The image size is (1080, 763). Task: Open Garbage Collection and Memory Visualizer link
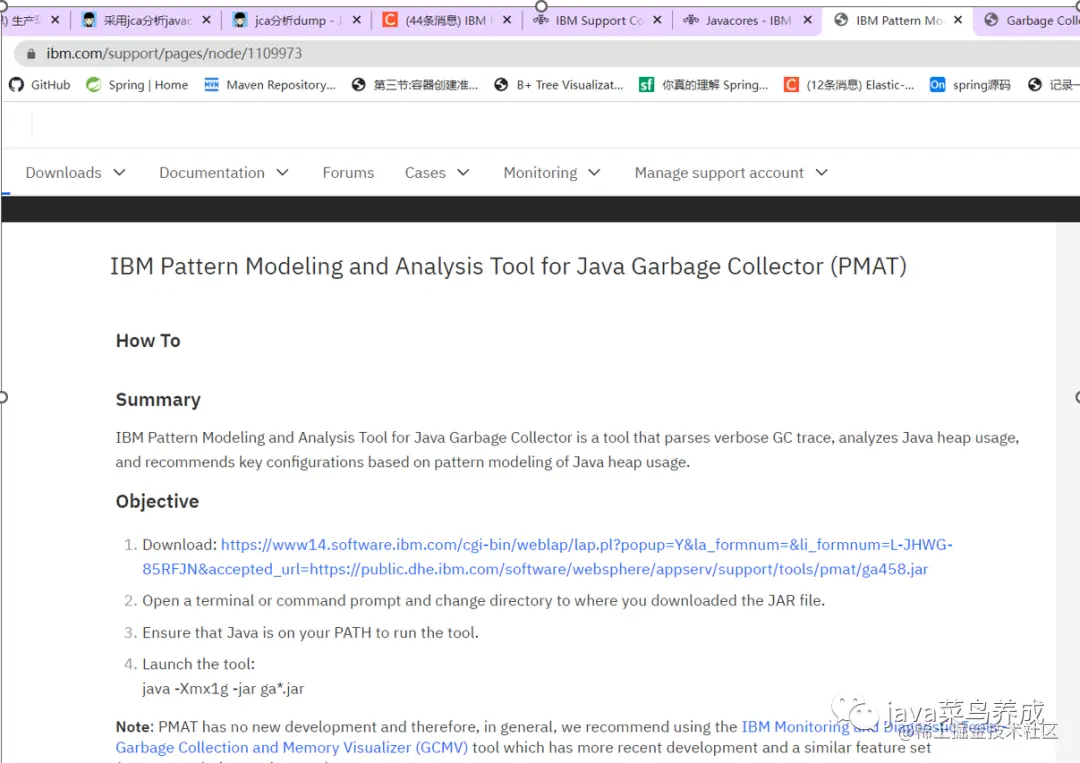(291, 748)
